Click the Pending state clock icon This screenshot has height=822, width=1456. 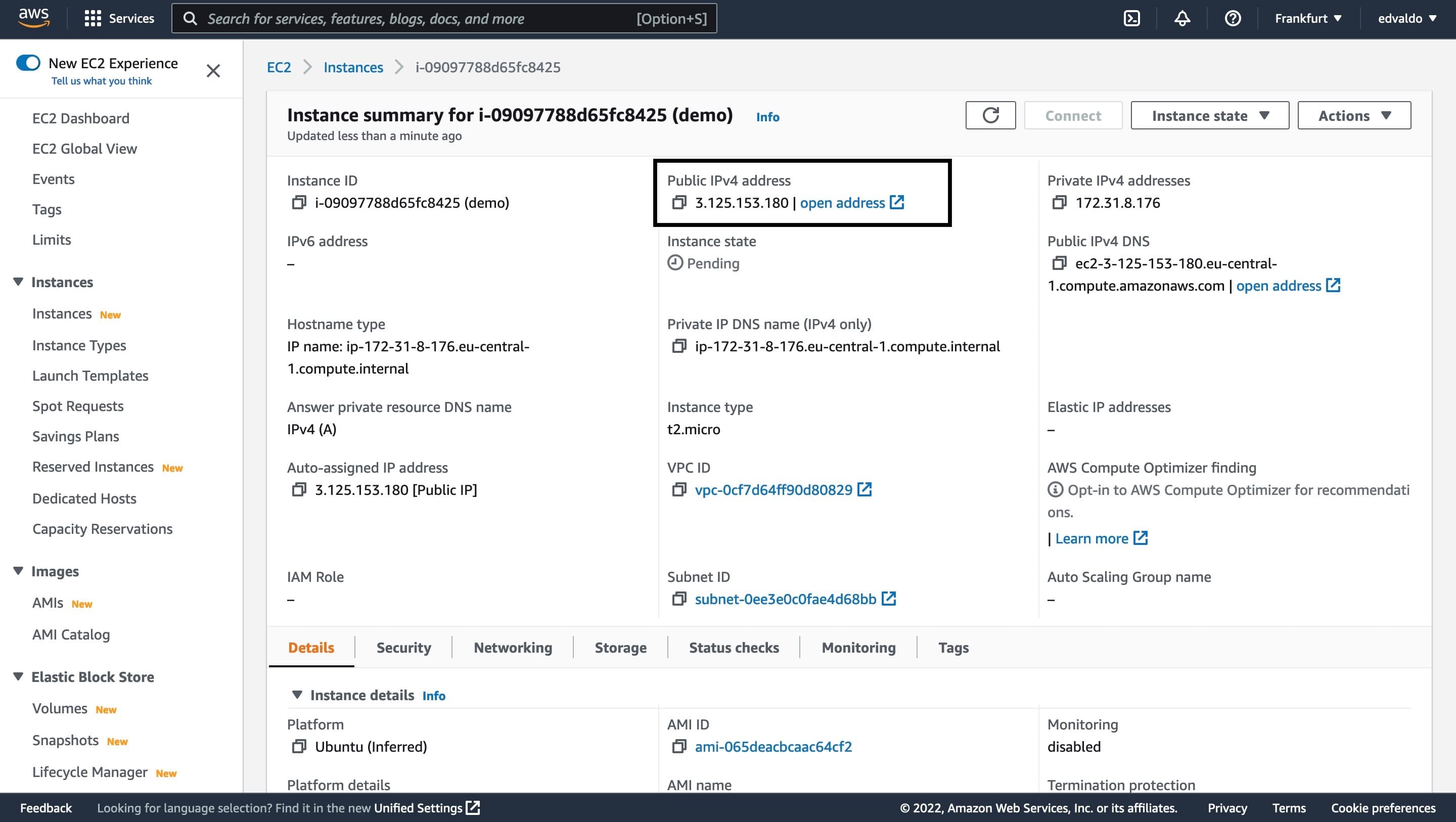675,263
